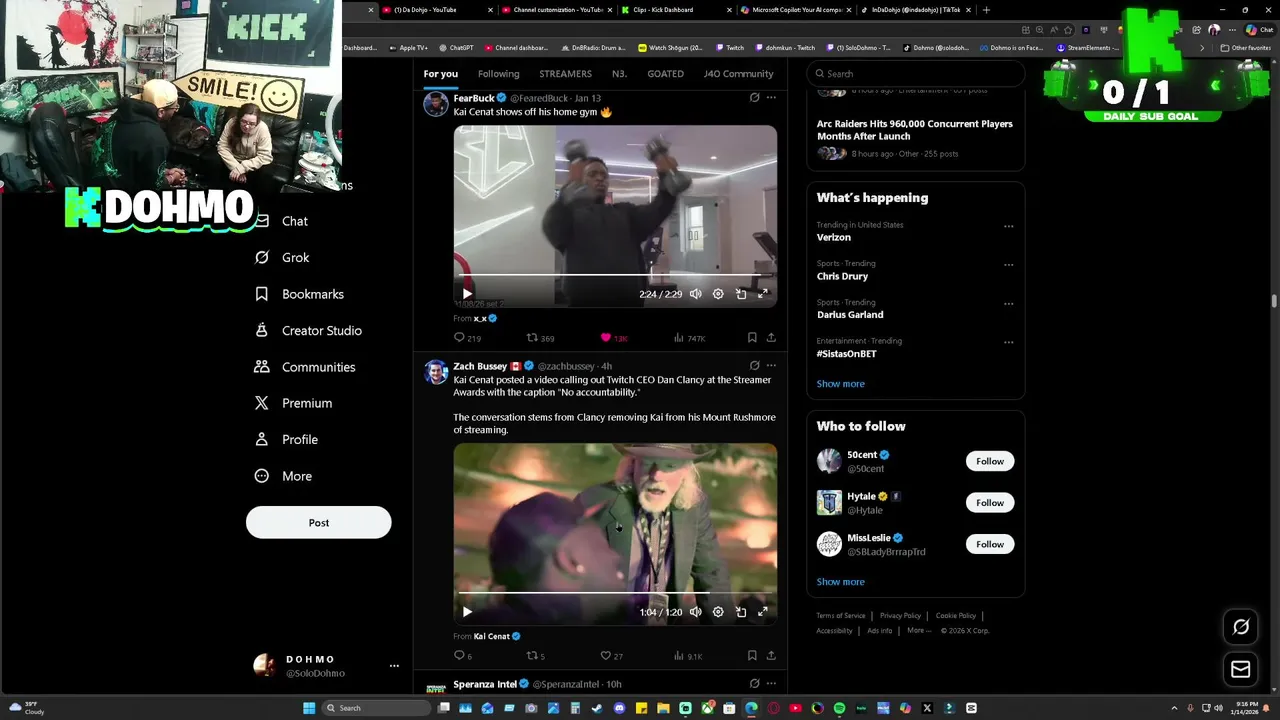Screen dimensions: 1280x720
Task: Open Chat in the left sidebar
Action: click(281, 221)
